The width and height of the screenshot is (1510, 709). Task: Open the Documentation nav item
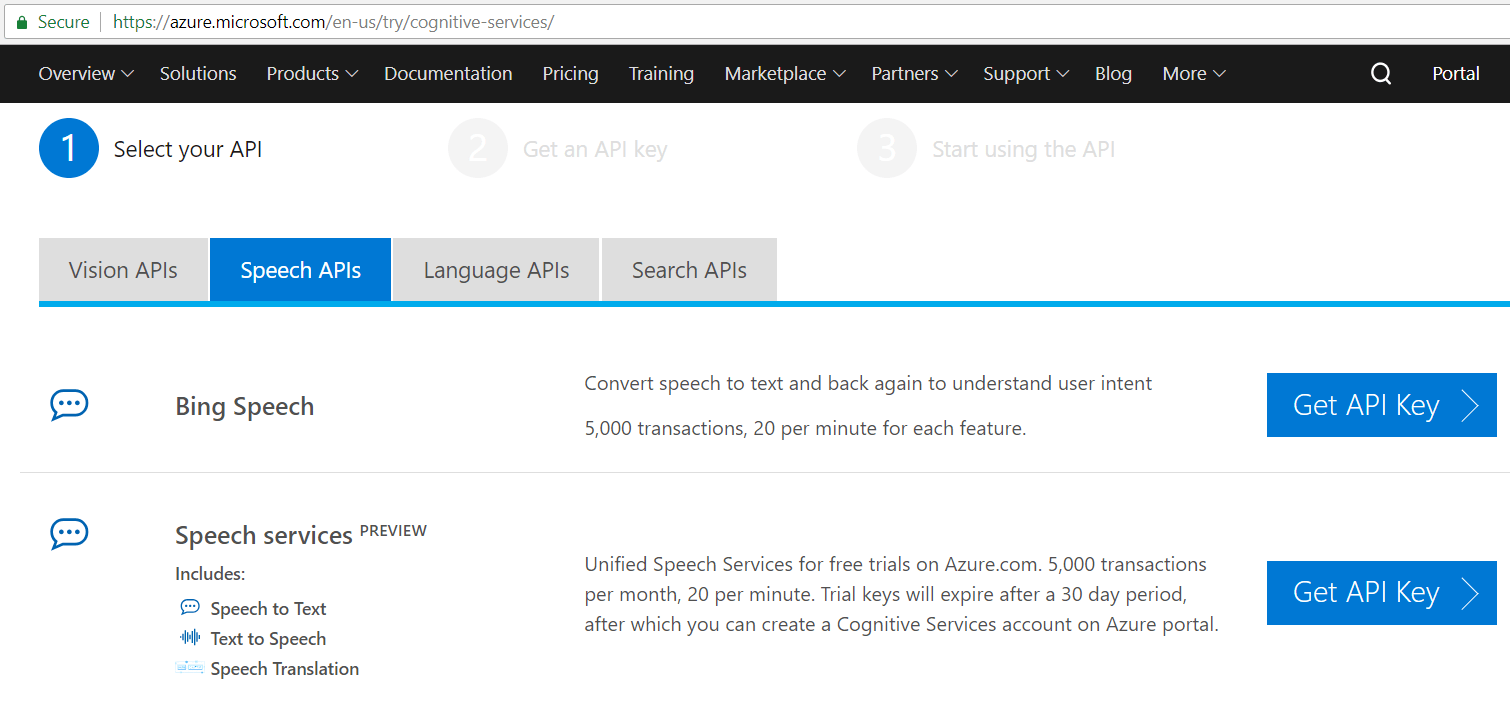click(x=448, y=74)
